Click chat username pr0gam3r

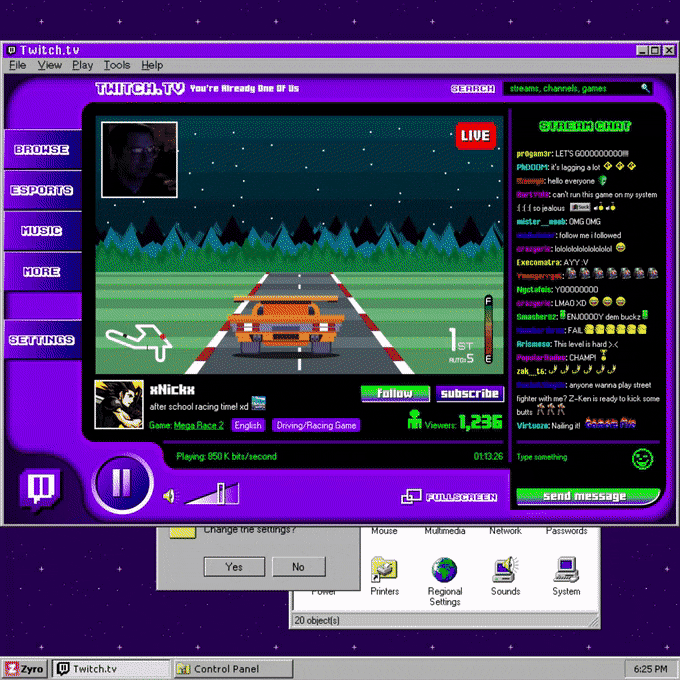click(x=534, y=154)
